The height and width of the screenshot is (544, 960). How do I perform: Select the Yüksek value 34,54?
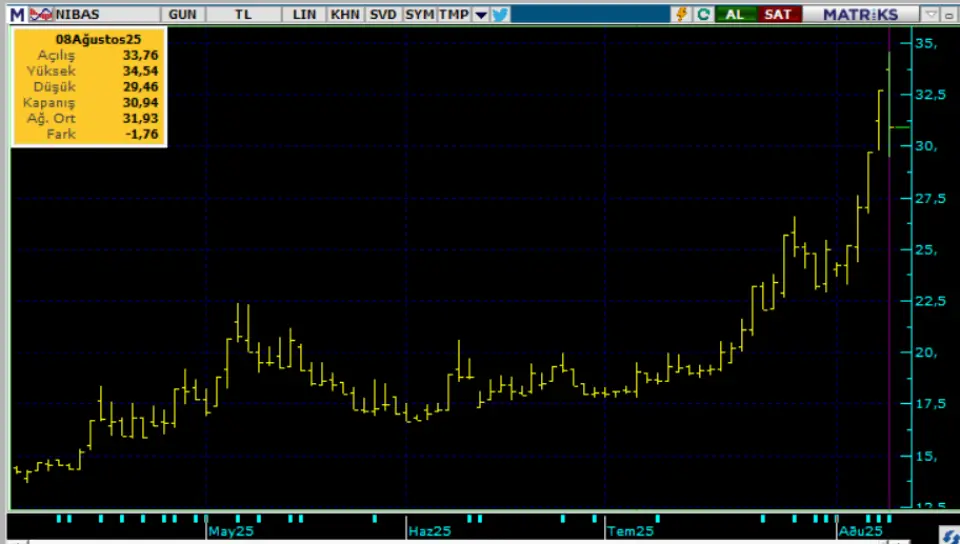141,71
